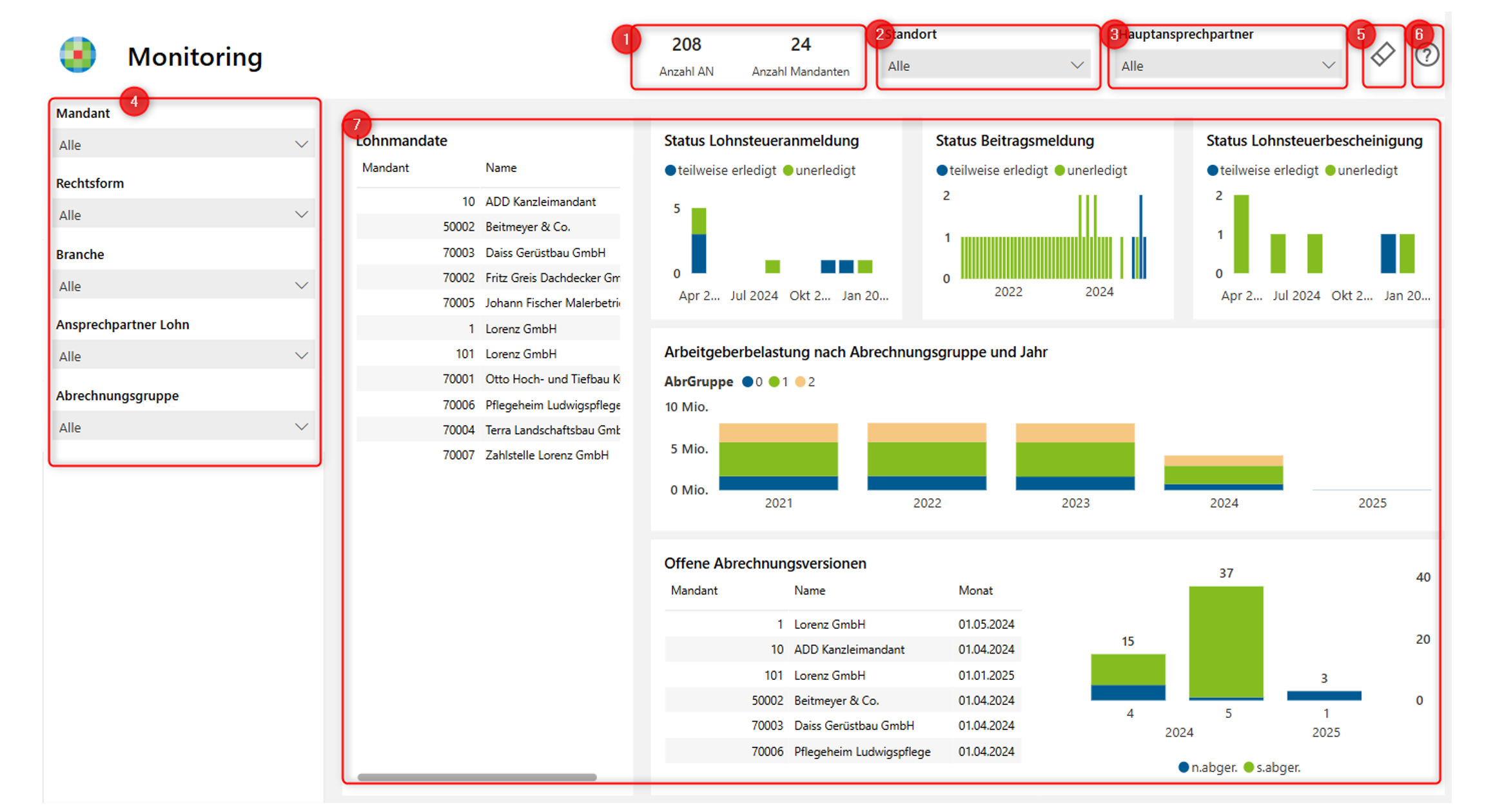Open the help question mark icon

1427,55
